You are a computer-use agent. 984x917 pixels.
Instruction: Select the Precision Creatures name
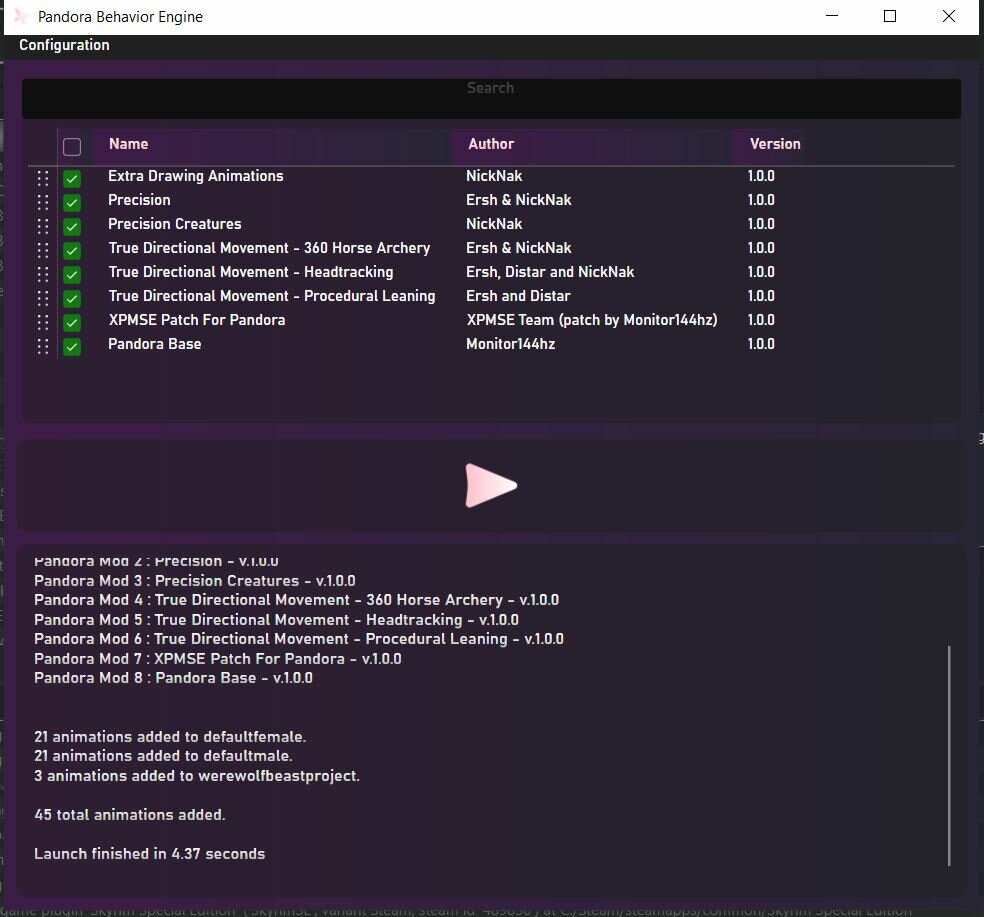(174, 224)
